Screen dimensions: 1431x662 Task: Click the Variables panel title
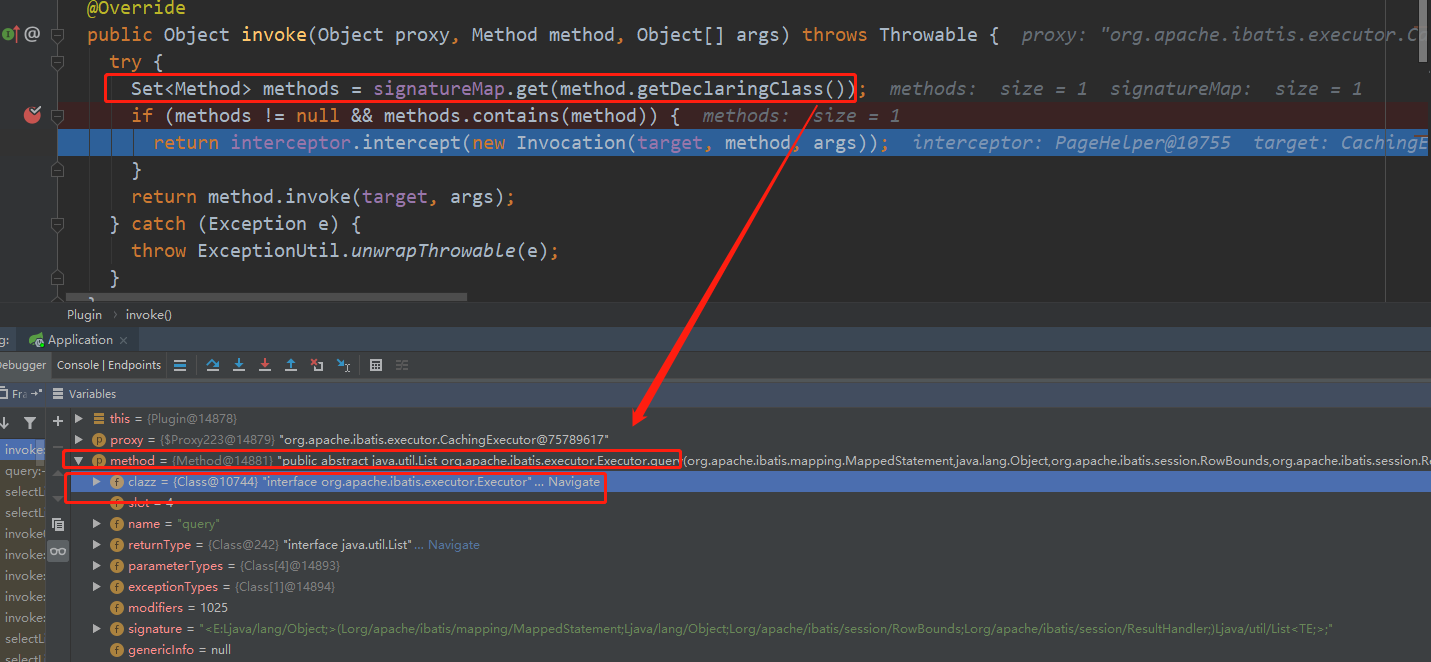92,394
